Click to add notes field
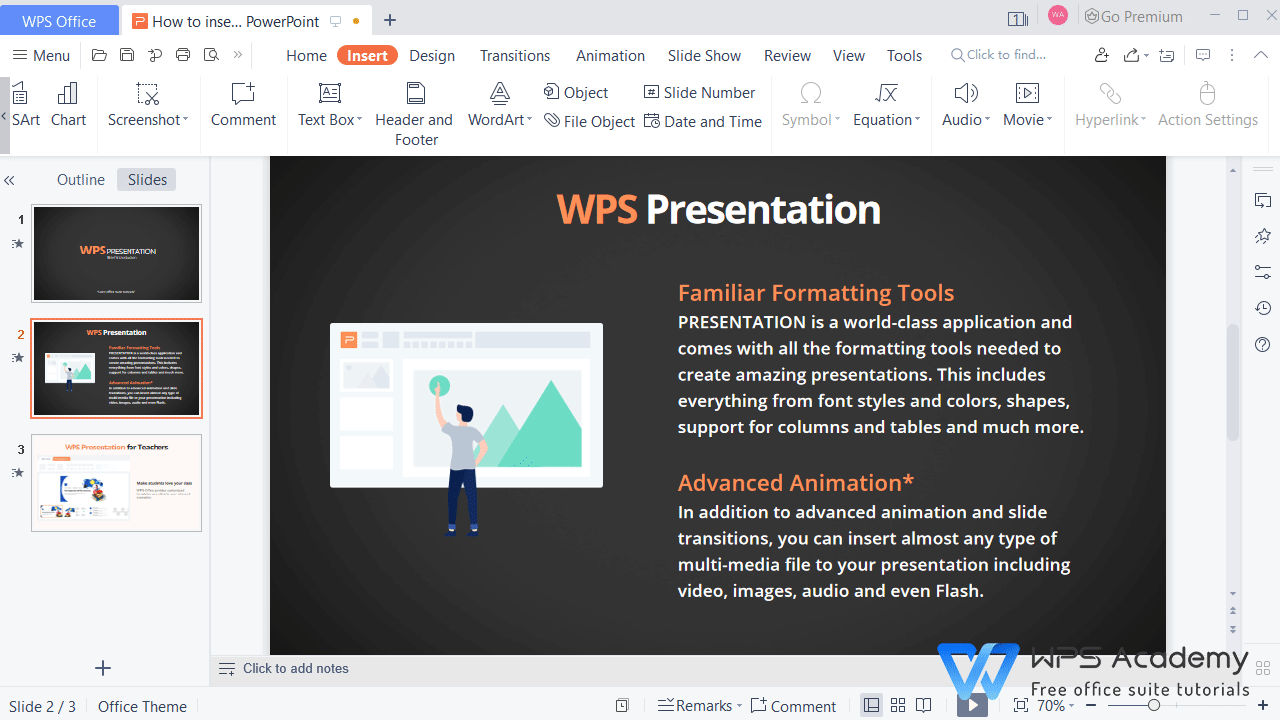 click(296, 668)
